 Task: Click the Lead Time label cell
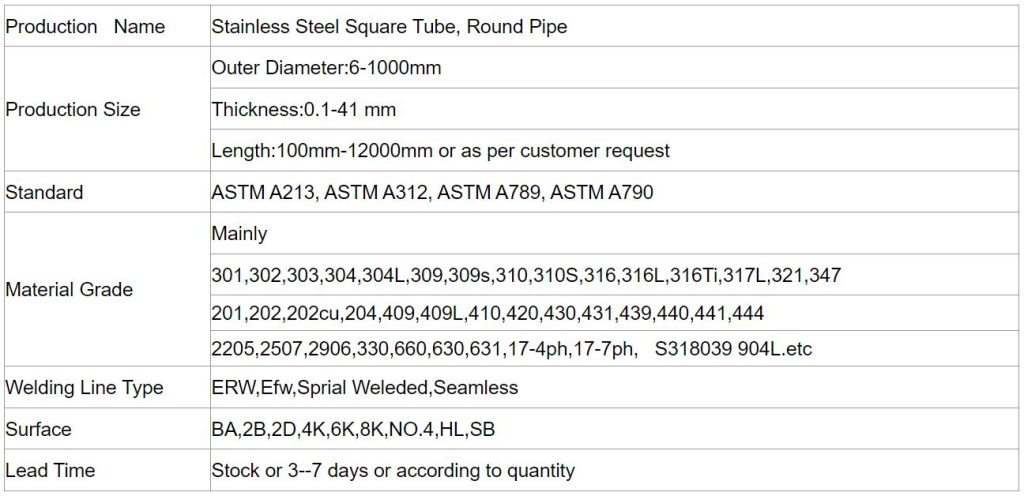[50, 470]
